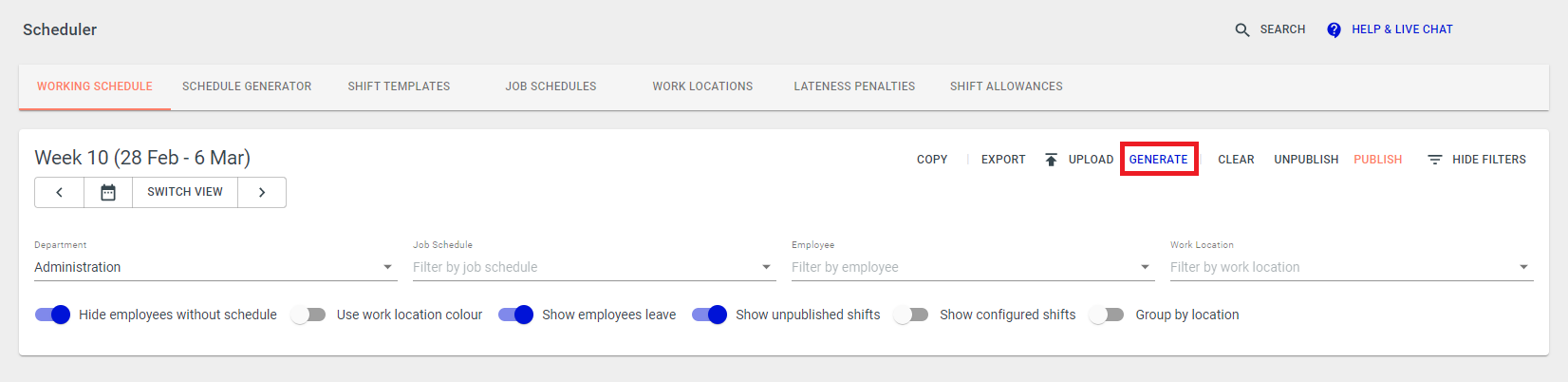Screen dimensions: 1568x382
Task: Turn on Group by location switch
Action: 1107,315
